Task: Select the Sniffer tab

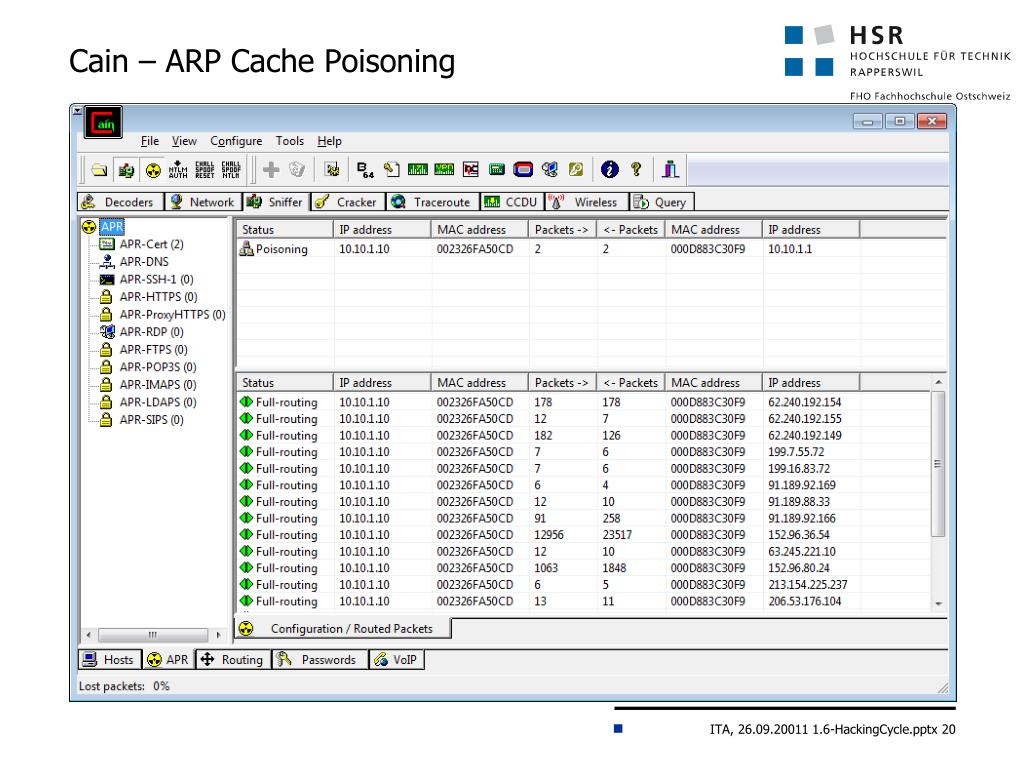Action: point(276,202)
